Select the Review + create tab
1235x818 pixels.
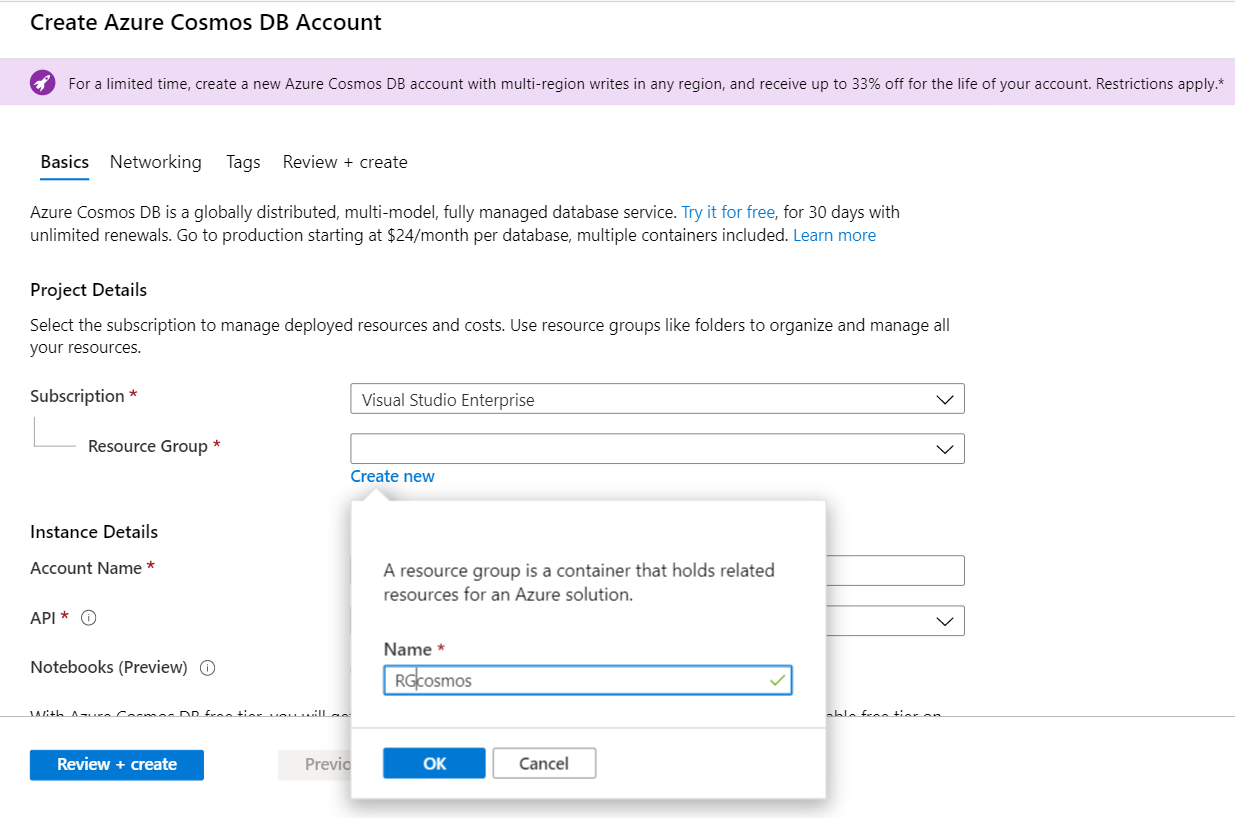click(345, 162)
